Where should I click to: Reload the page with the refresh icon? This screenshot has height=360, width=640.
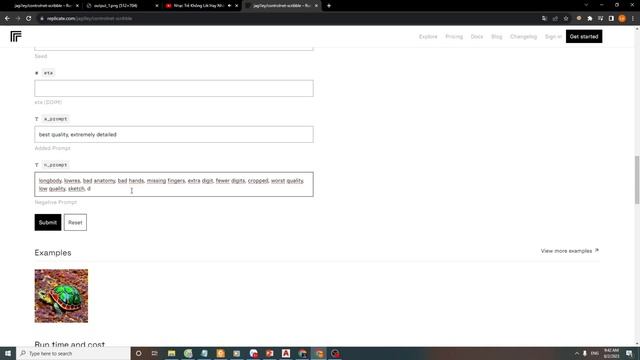(29, 18)
